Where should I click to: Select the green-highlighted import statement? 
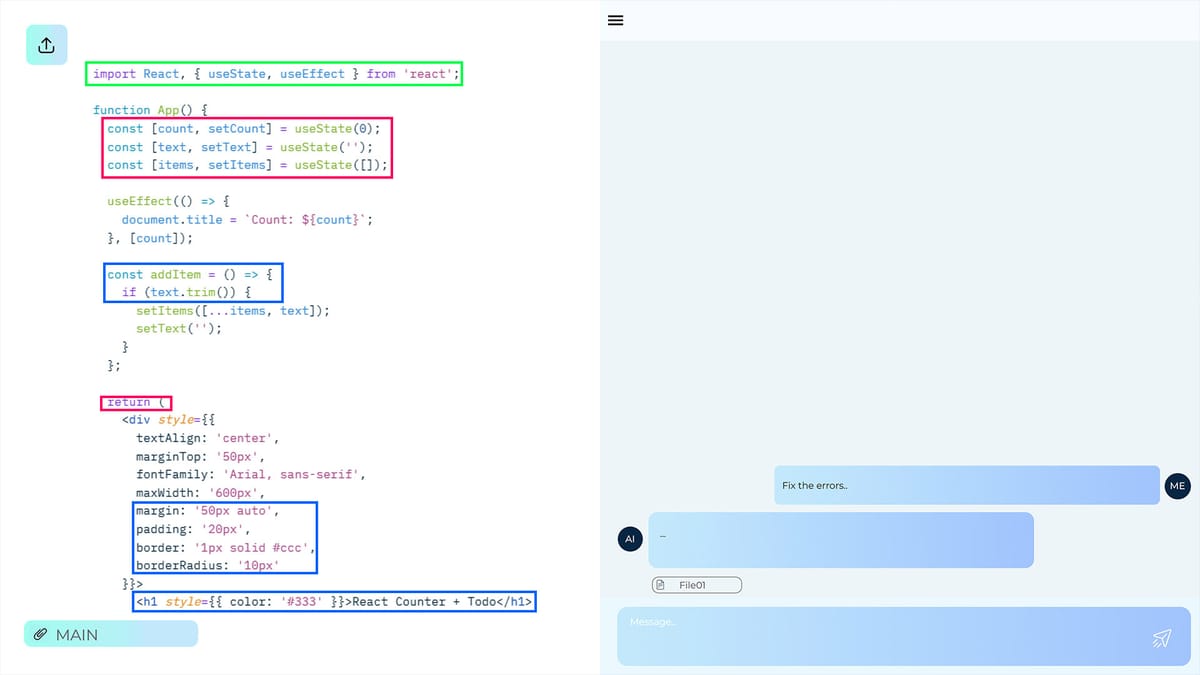[x=273, y=73]
